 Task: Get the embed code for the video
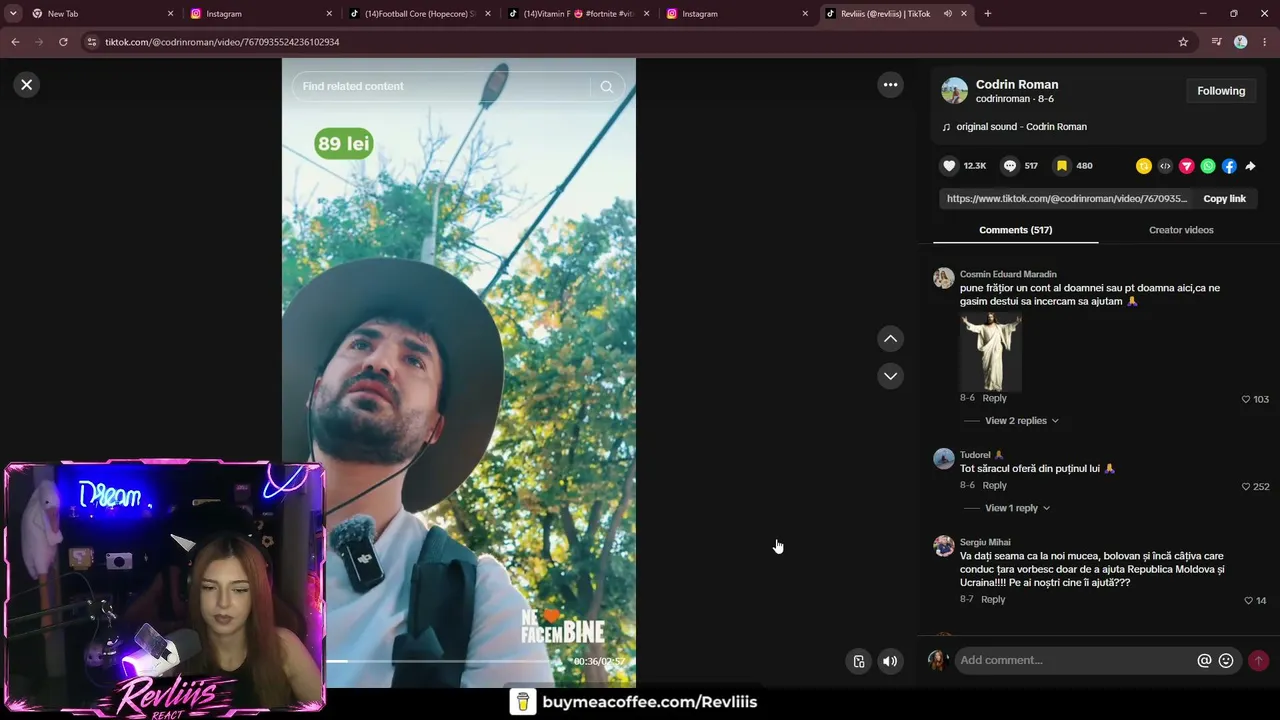(x=1165, y=166)
